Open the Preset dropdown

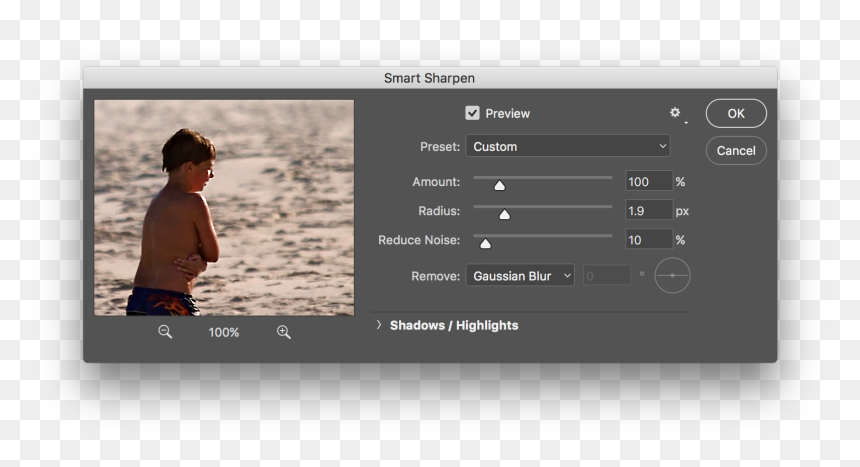(568, 147)
